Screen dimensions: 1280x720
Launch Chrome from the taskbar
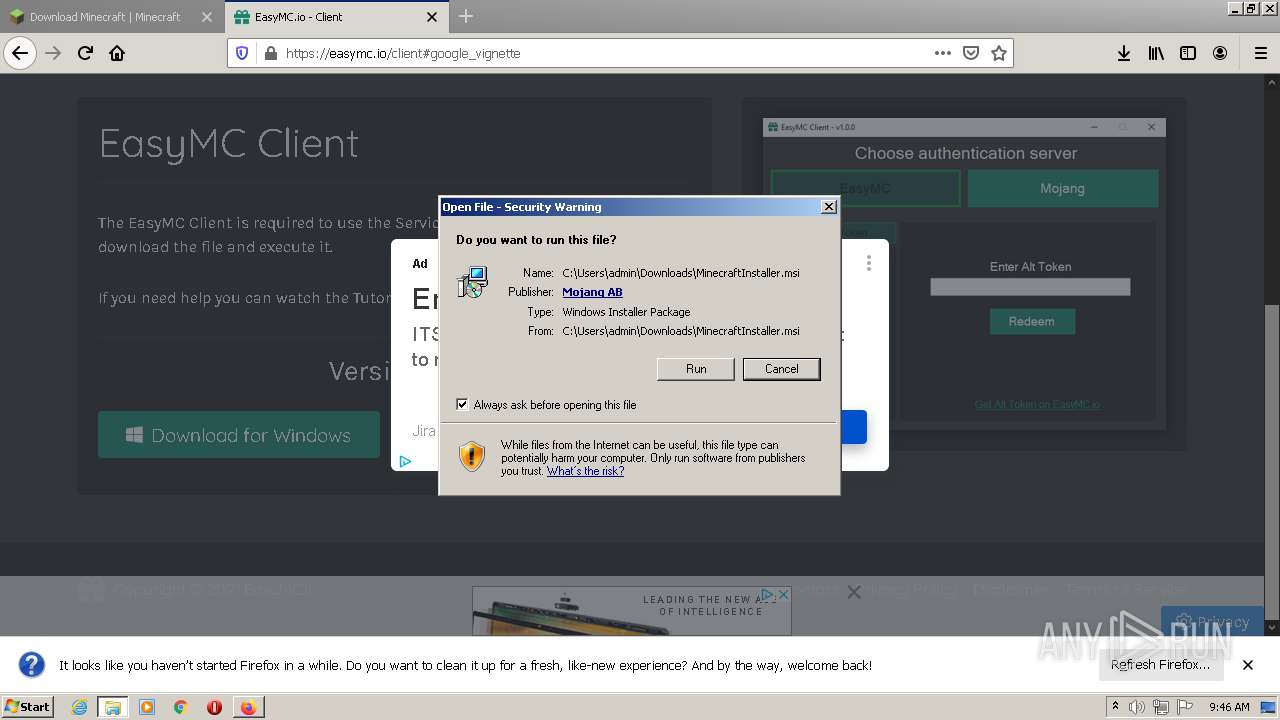[x=180, y=707]
